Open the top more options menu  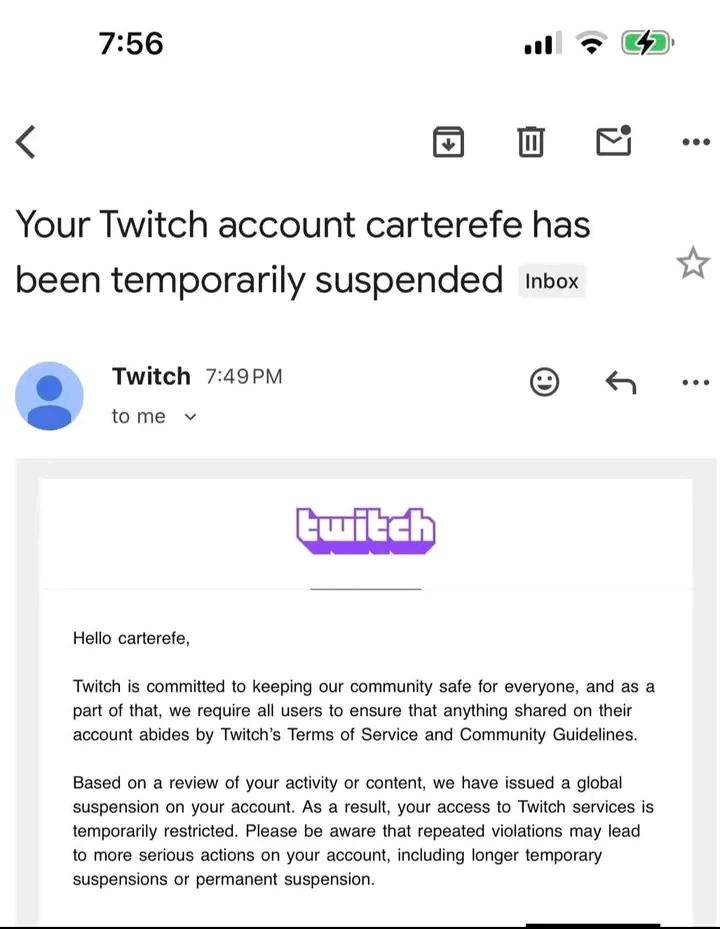point(694,143)
